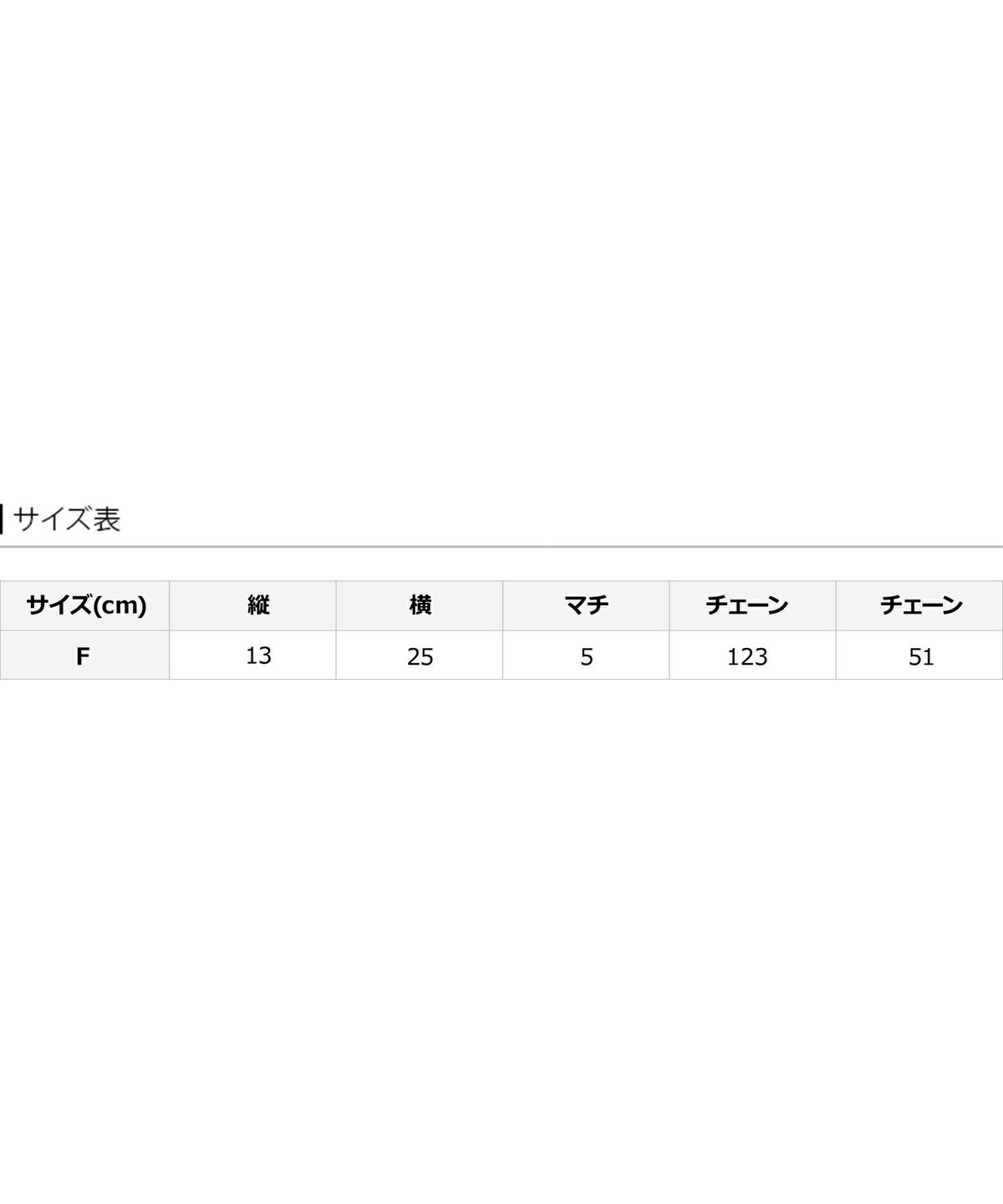Image resolution: width=1003 pixels, height=1204 pixels.
Task: Click the border between 123 and 51 cells
Action: pos(836,656)
